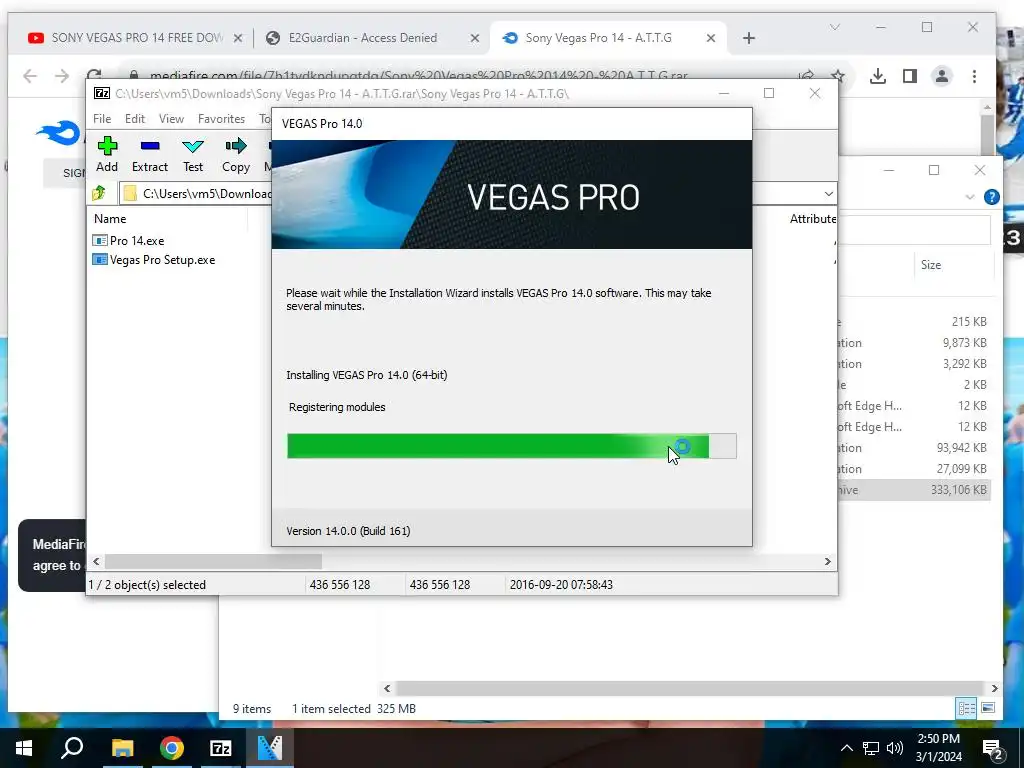Image resolution: width=1024 pixels, height=768 pixels.
Task: Click the Test icon in 7-Zip toolbar
Action: pos(193,146)
